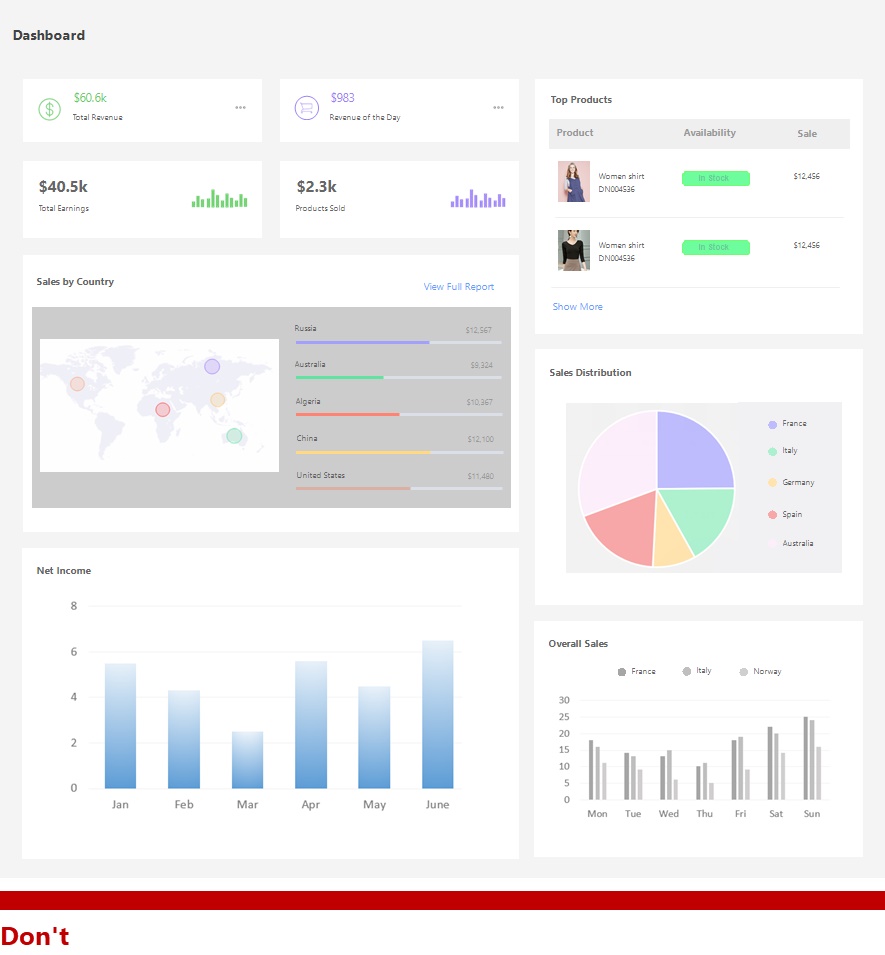Viewport: 885px width, 955px height.
Task: Select the purple Russia marker on the map
Action: pyautogui.click(x=212, y=366)
